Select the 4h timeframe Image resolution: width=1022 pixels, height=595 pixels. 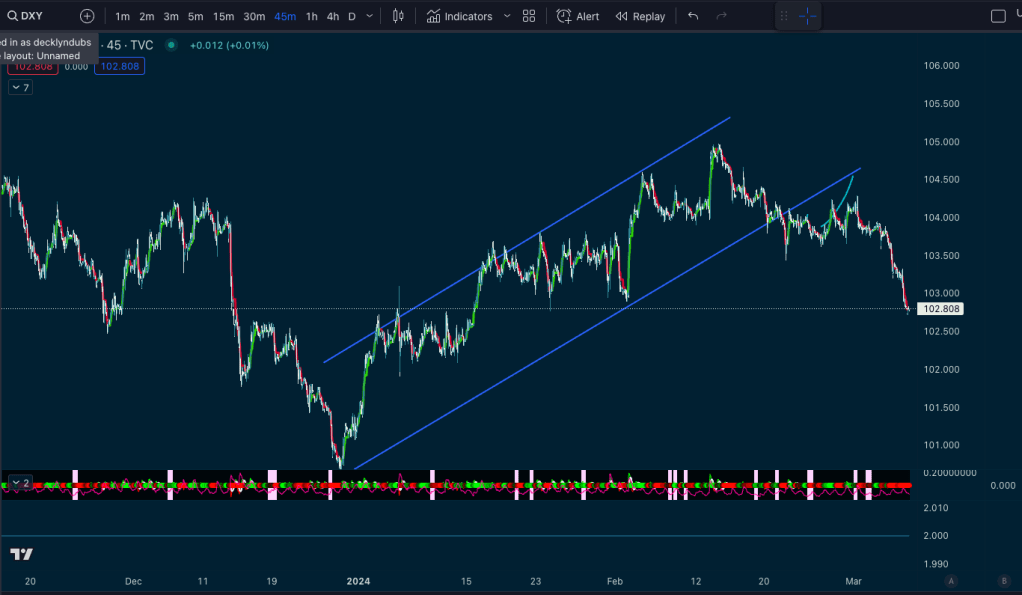click(333, 16)
